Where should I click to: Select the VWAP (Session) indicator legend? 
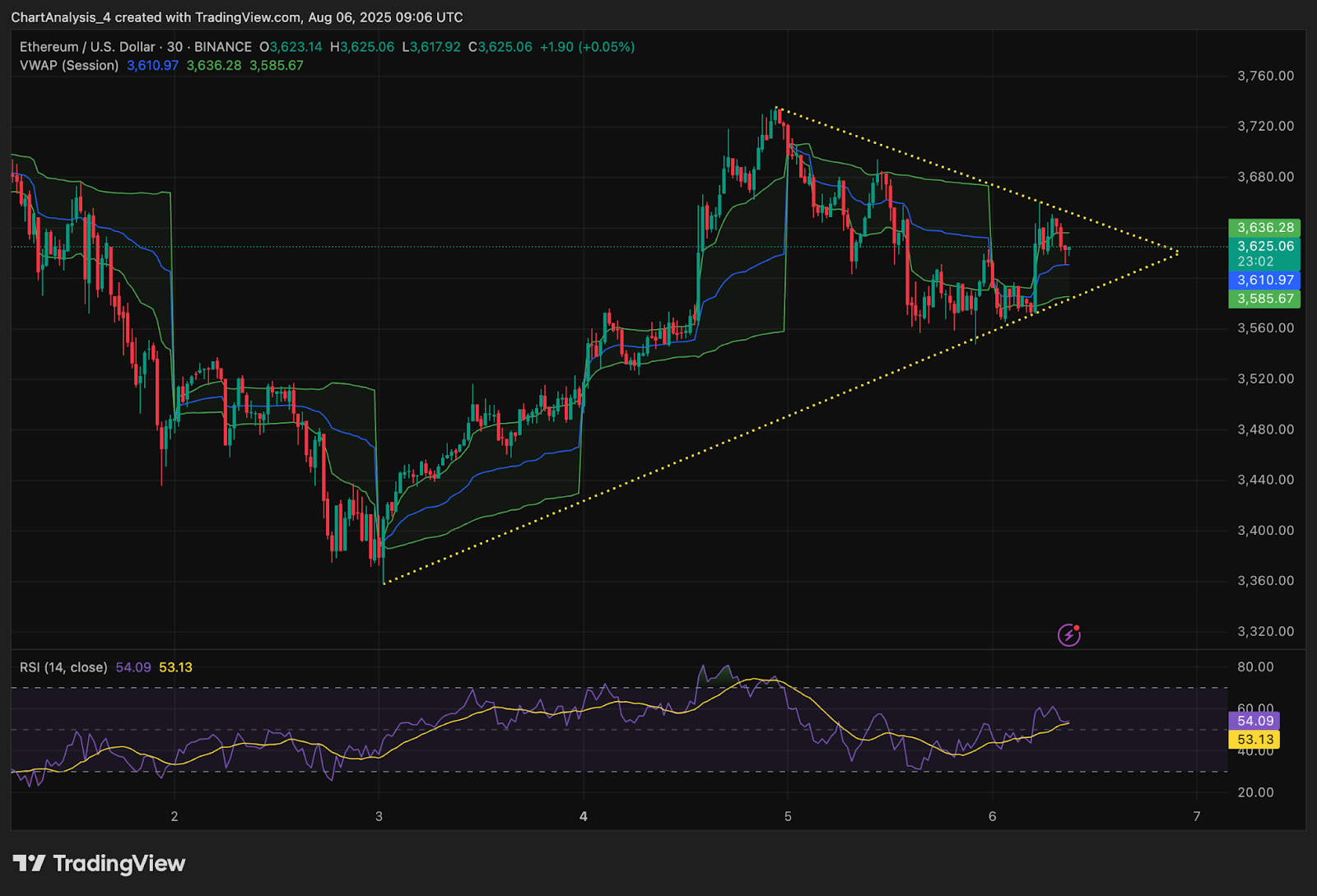click(69, 65)
